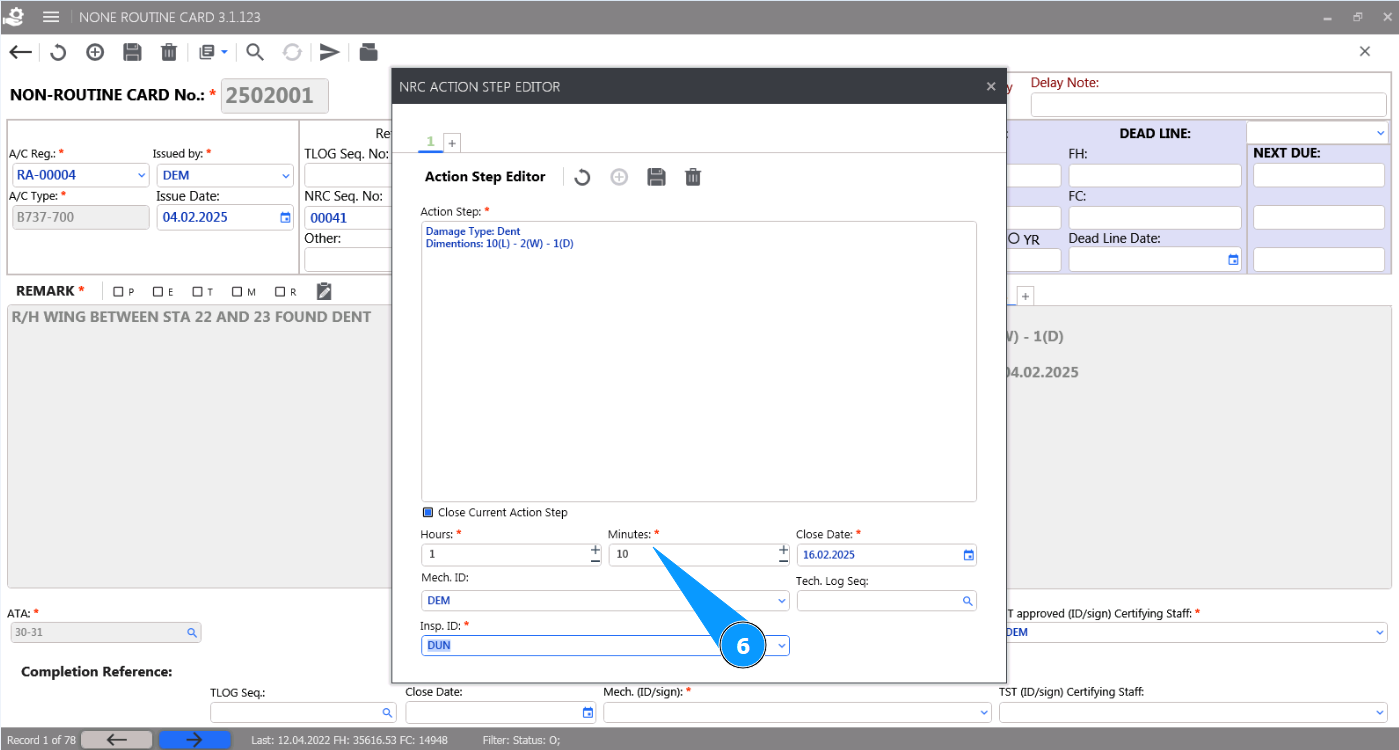The width and height of the screenshot is (1399, 750).
Task: Open the Dead Line Date calendar picker
Action: click(1233, 260)
